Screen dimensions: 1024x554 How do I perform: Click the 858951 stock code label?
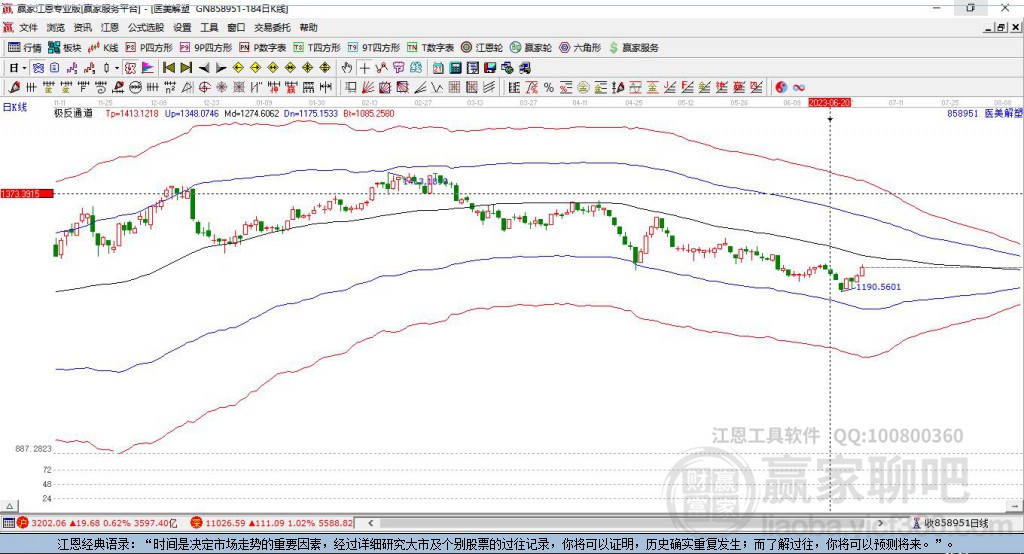963,113
